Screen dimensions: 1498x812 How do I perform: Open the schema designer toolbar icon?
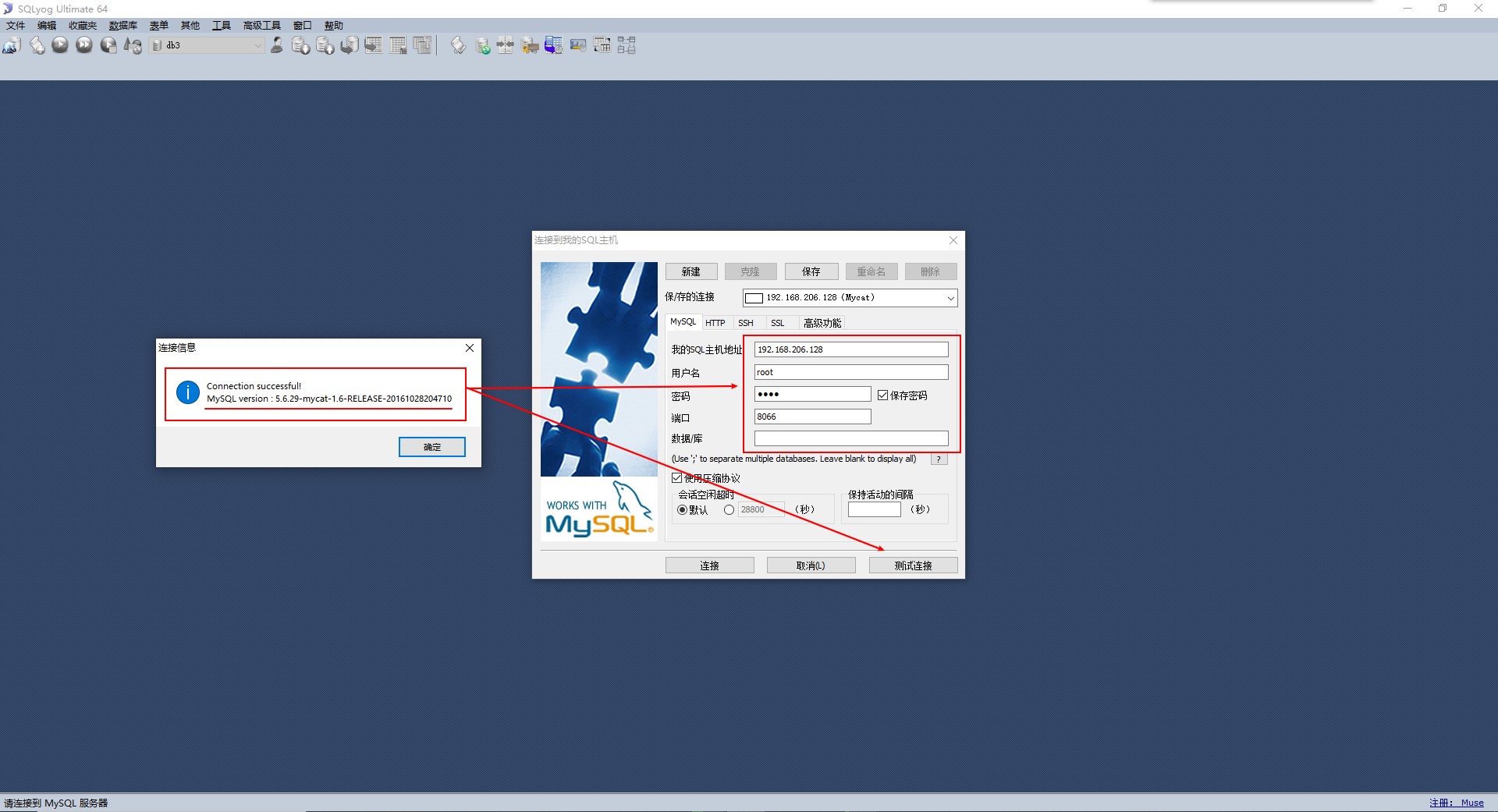pyautogui.click(x=627, y=45)
